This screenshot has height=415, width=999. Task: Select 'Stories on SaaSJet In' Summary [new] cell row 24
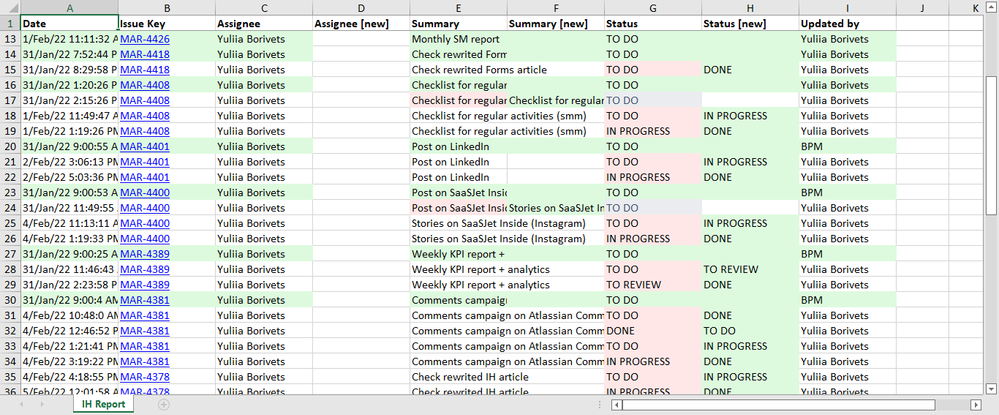pos(556,208)
